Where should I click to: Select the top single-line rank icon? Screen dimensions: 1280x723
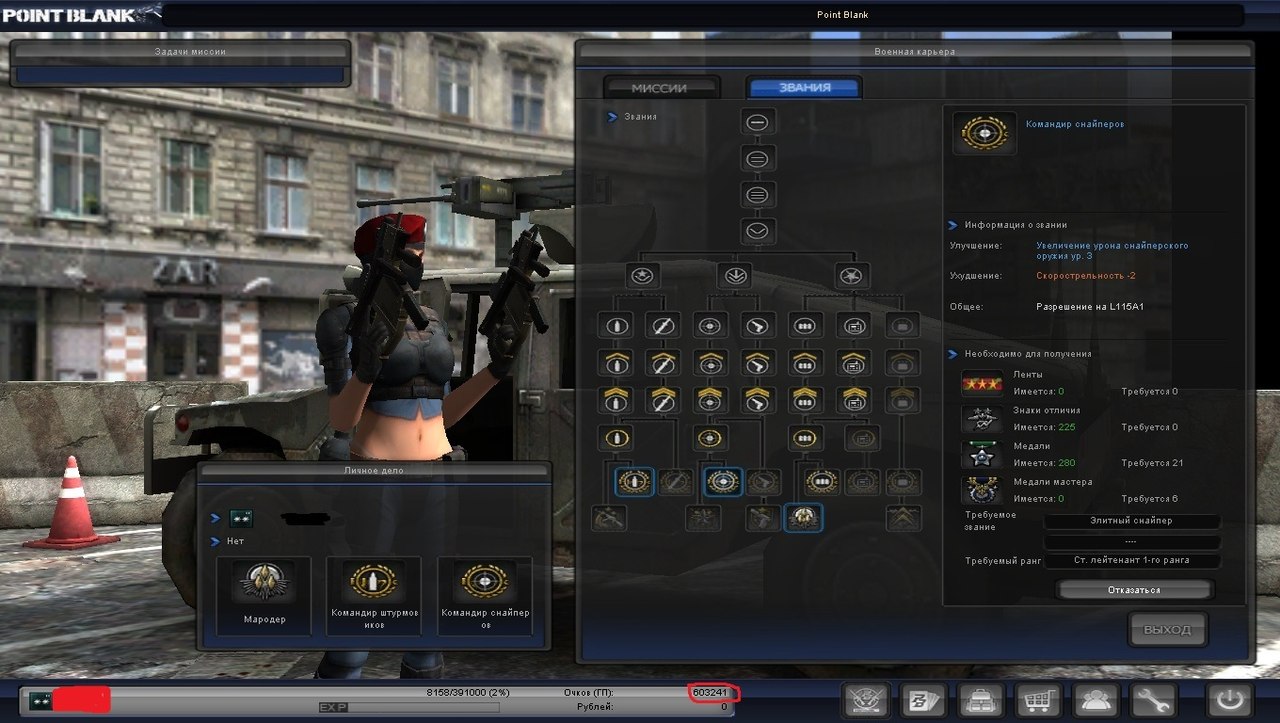[x=758, y=122]
